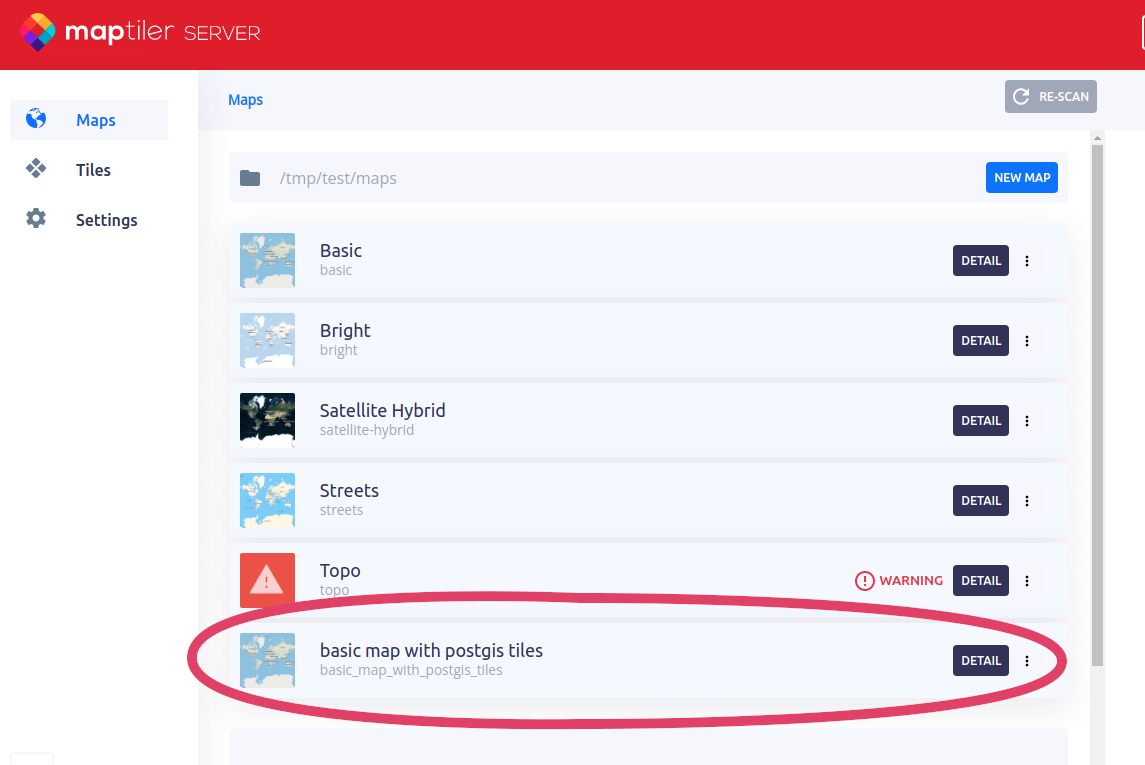Click the Tiles diamond icon
The image size is (1145, 765).
[36, 169]
